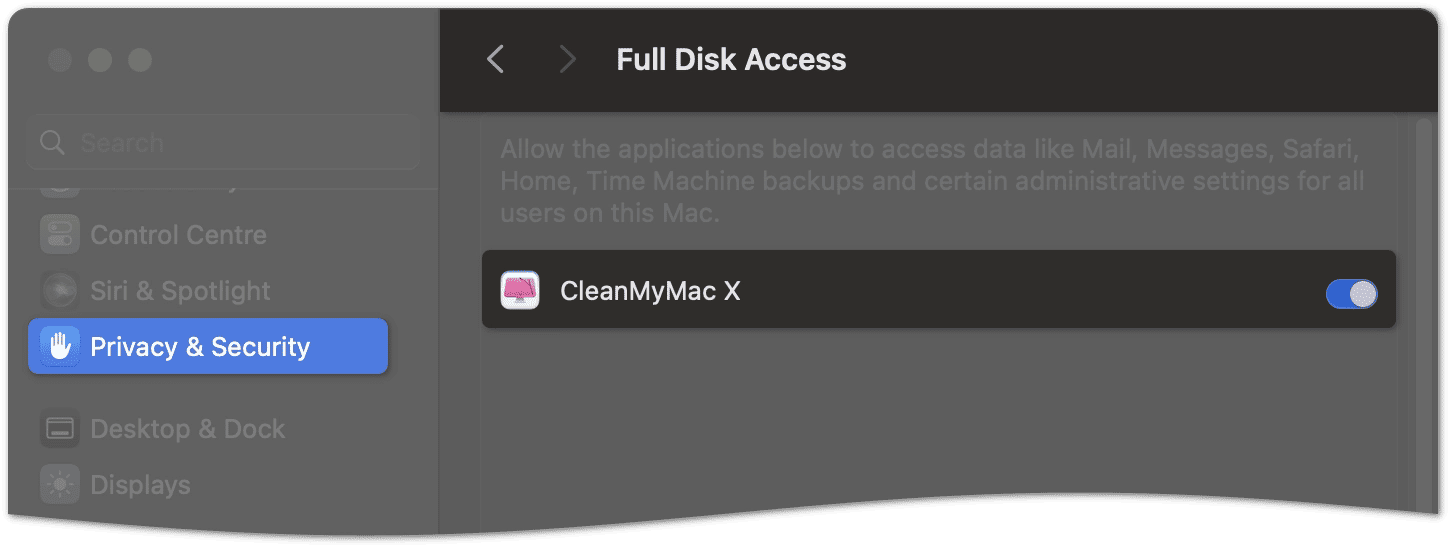Click the Siri & Spotlight sidebar icon
This screenshot has width=1450, height=548.
59,291
